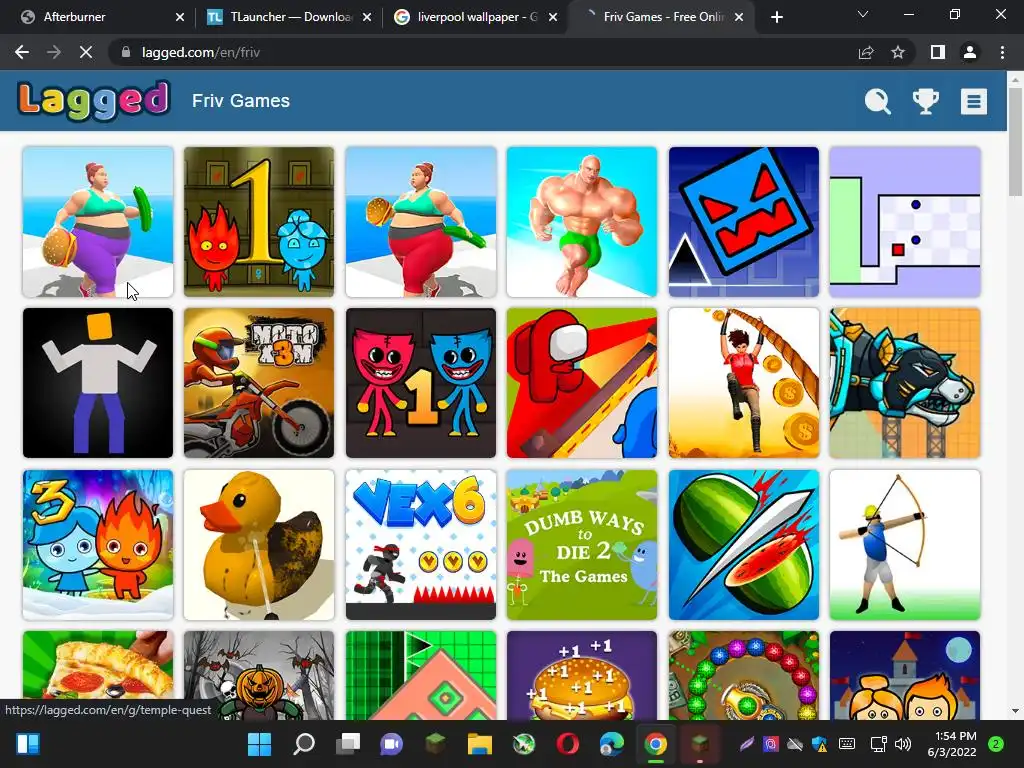This screenshot has height=768, width=1024.
Task: Play the burger clicker +1 game
Action: point(582,675)
